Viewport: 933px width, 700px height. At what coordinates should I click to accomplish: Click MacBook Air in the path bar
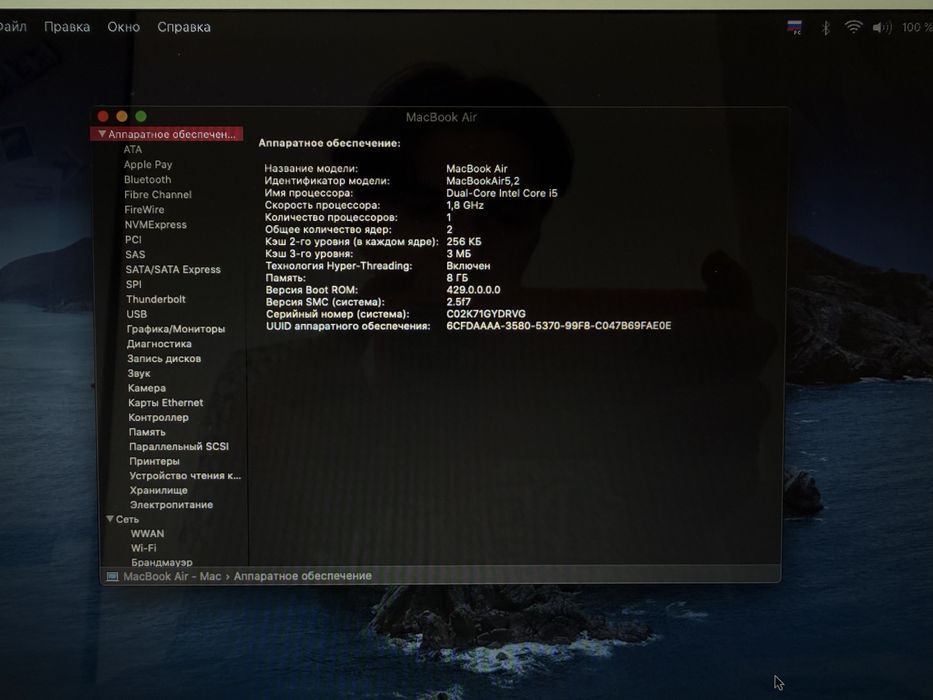pyautogui.click(x=155, y=576)
